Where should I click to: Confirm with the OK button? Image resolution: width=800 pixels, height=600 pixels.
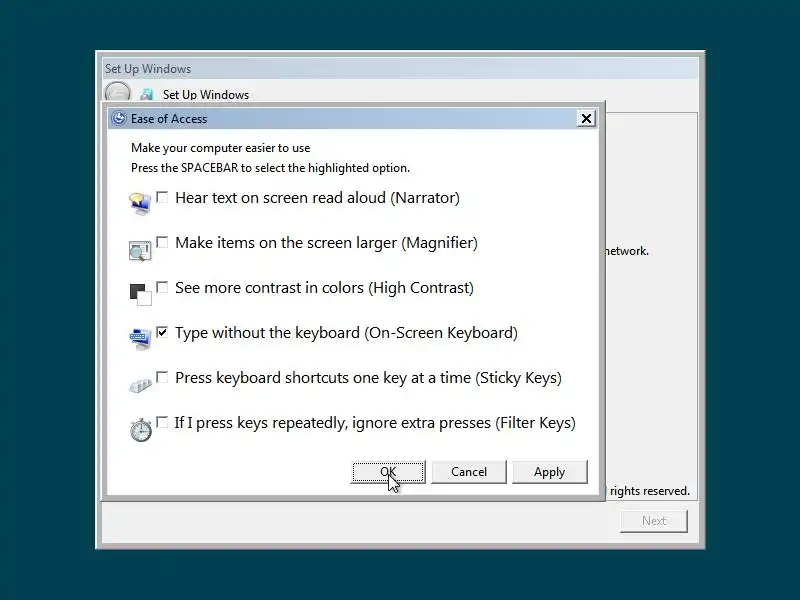(388, 472)
